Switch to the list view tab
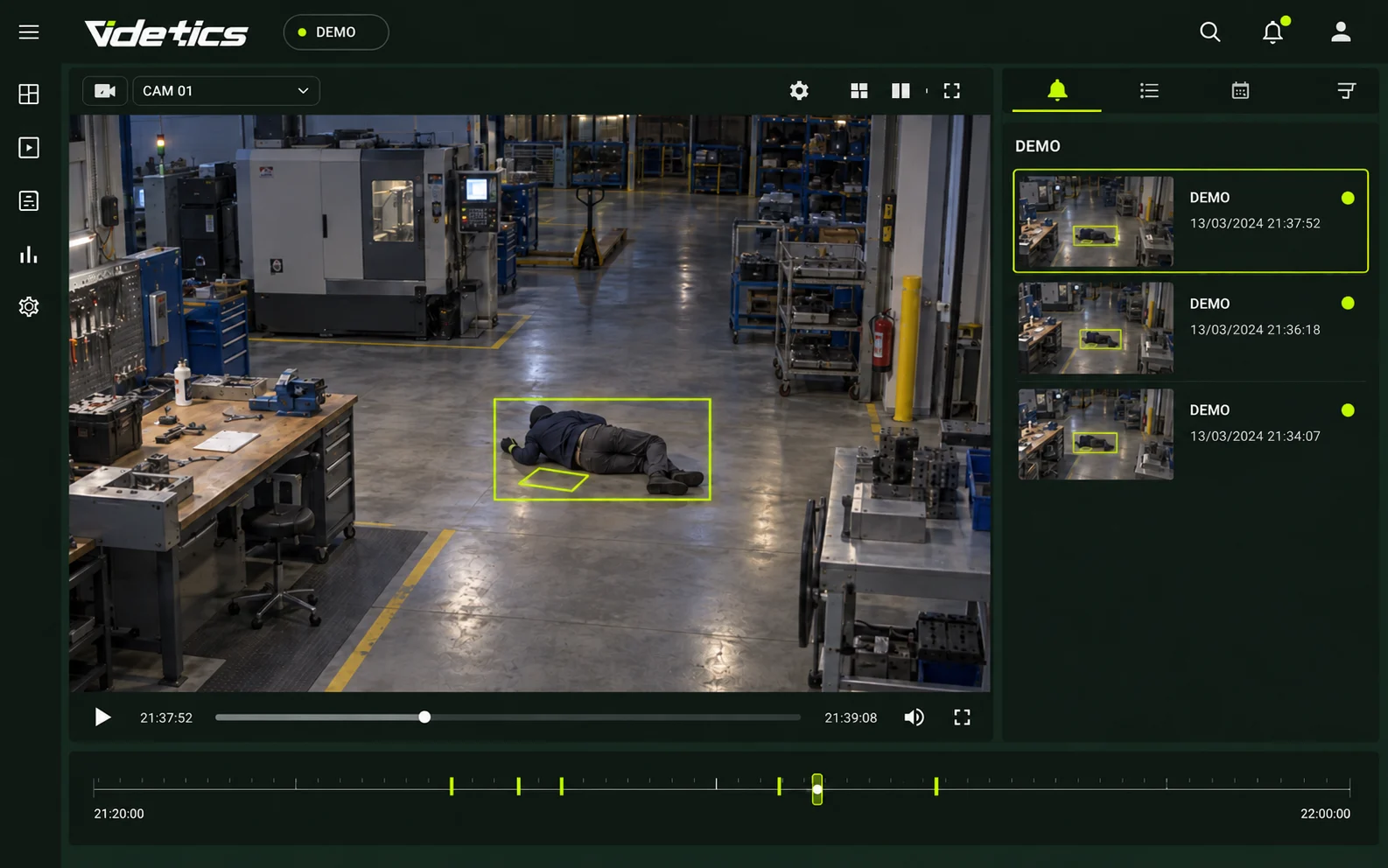 click(1149, 90)
